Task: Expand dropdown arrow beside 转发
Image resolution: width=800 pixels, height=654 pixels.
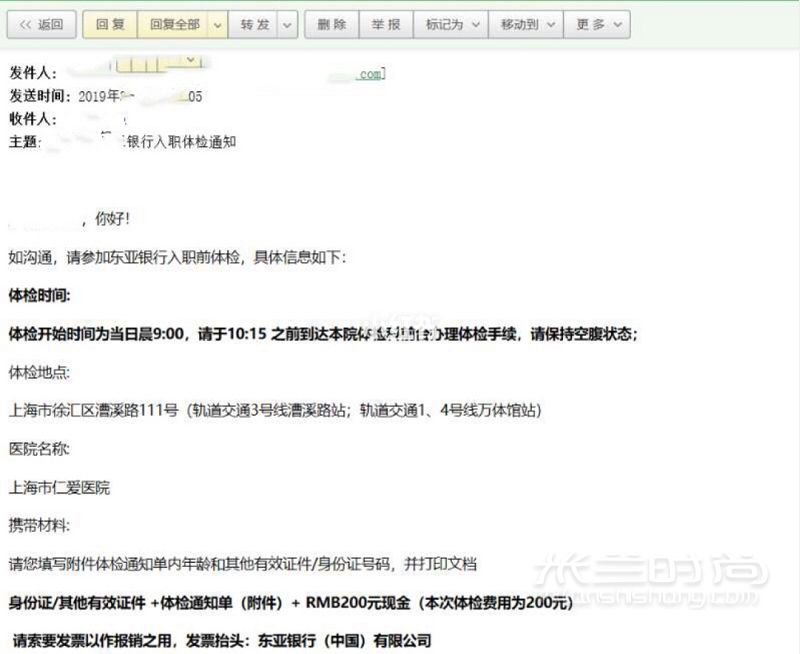Action: point(287,24)
